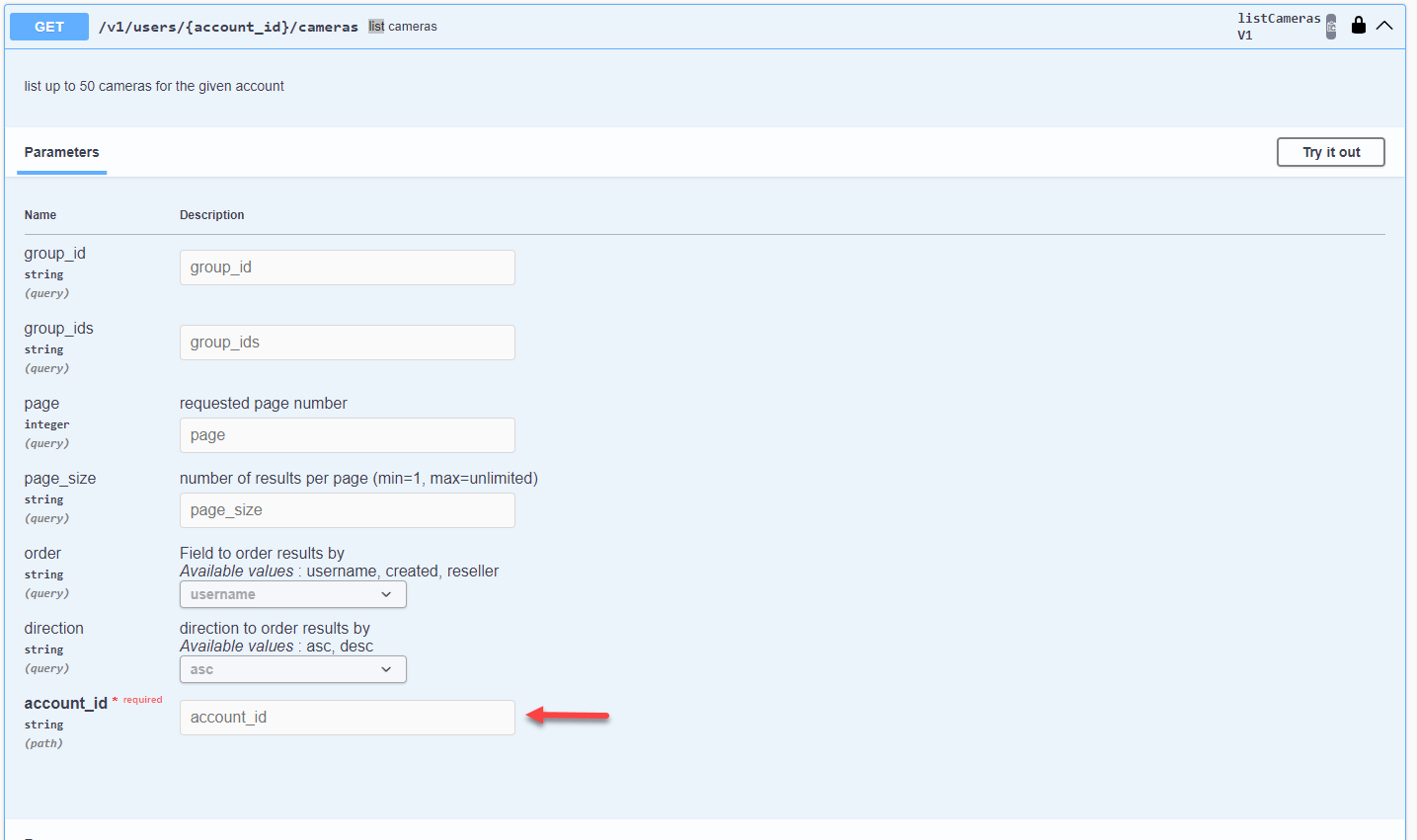Click the required account_id input field
Screen dimensions: 1417x840
(x=347, y=718)
